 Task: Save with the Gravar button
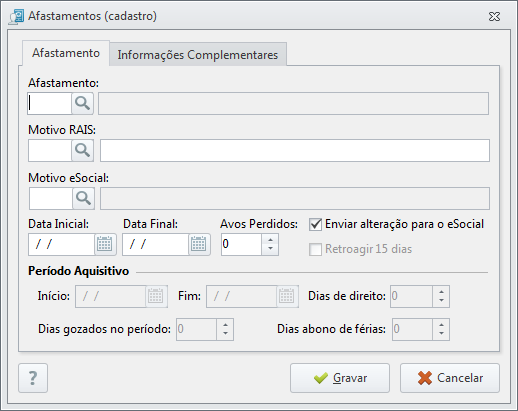[340, 378]
